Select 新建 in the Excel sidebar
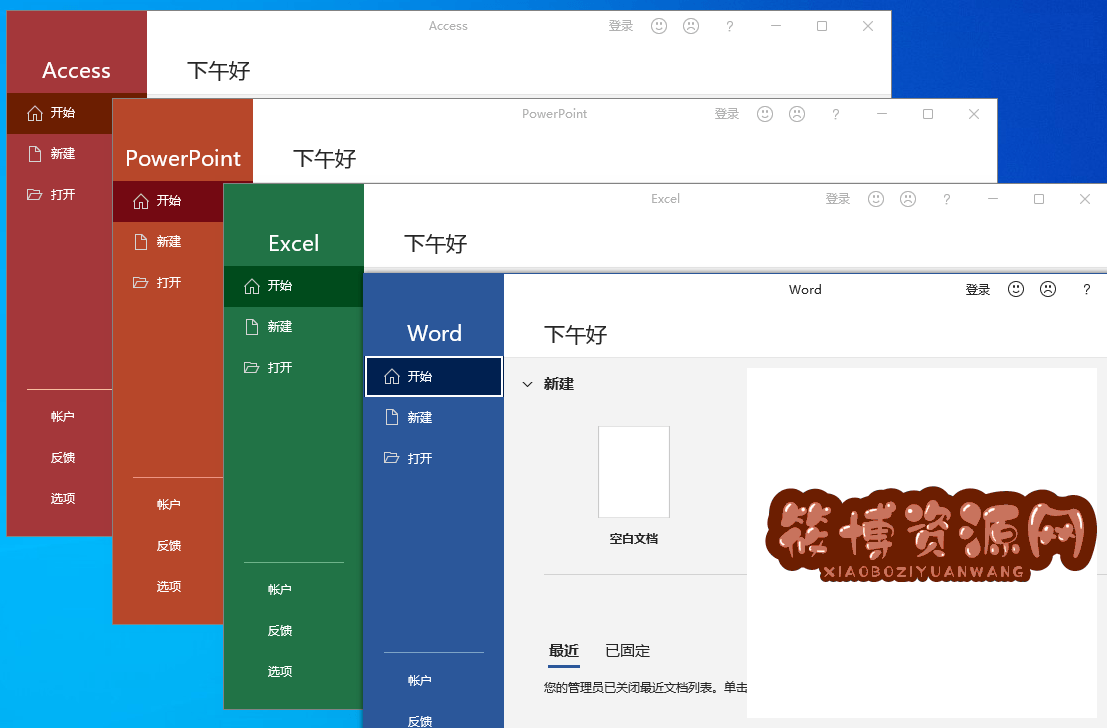Screen dimensions: 1107x728 click(x=293, y=327)
